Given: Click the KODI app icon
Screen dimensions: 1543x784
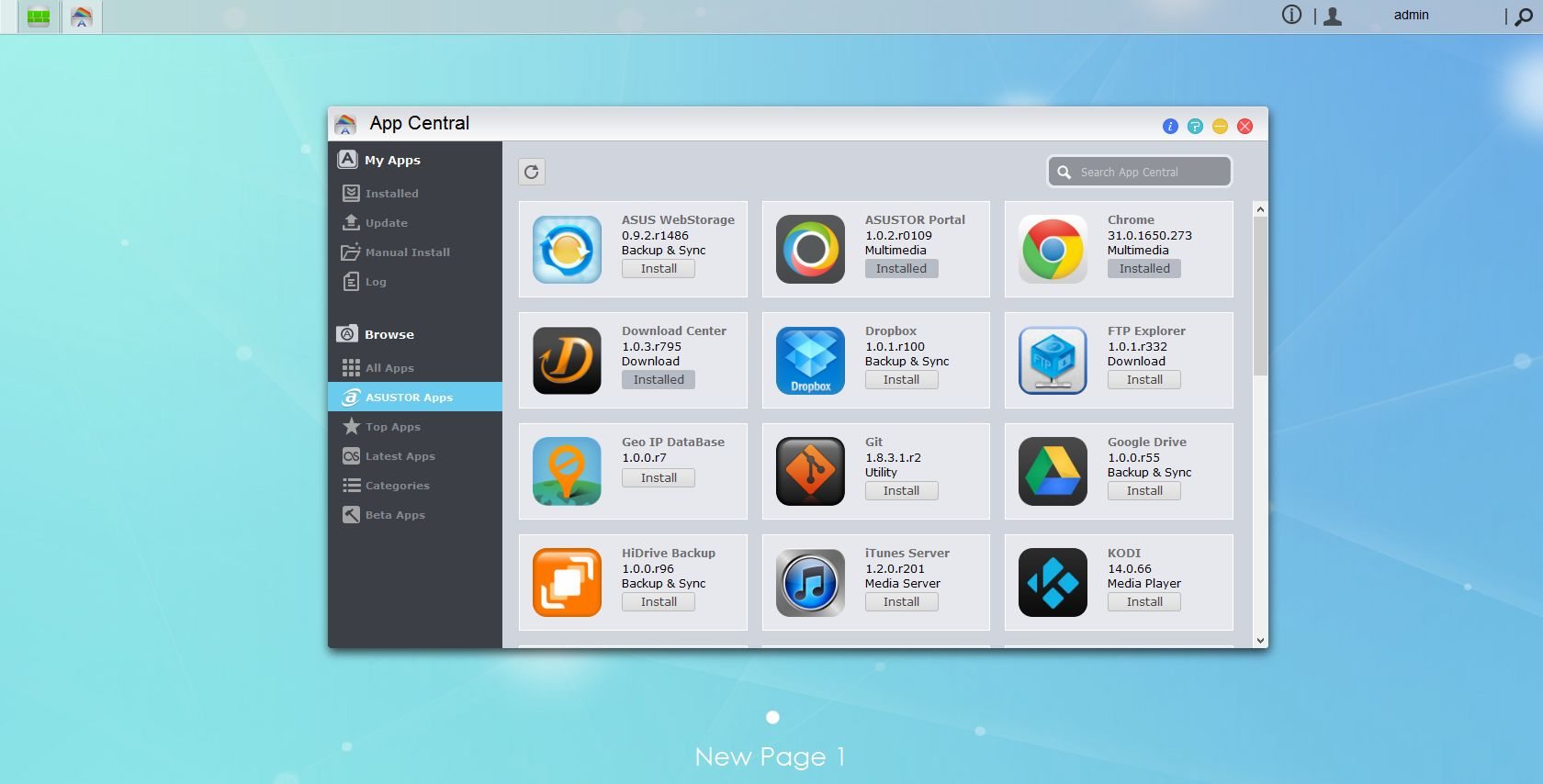Looking at the screenshot, I should pos(1053,582).
